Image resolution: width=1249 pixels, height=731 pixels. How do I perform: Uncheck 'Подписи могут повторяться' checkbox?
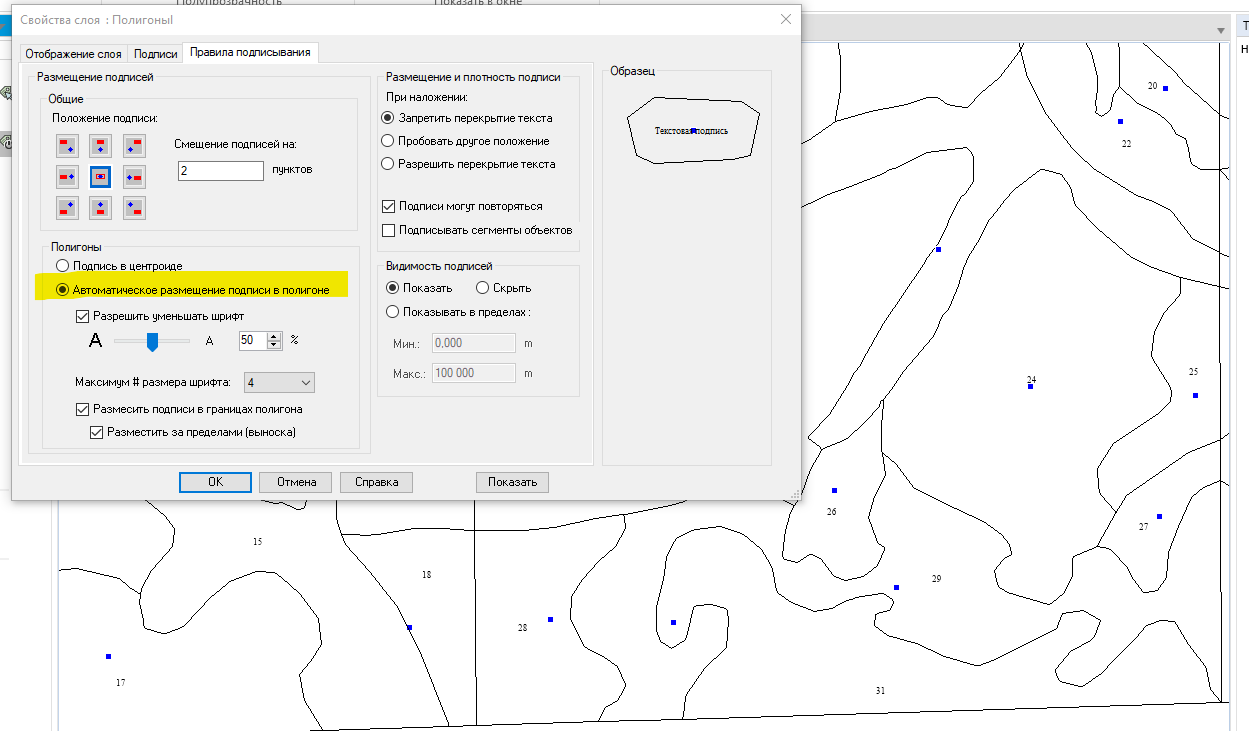click(x=389, y=206)
